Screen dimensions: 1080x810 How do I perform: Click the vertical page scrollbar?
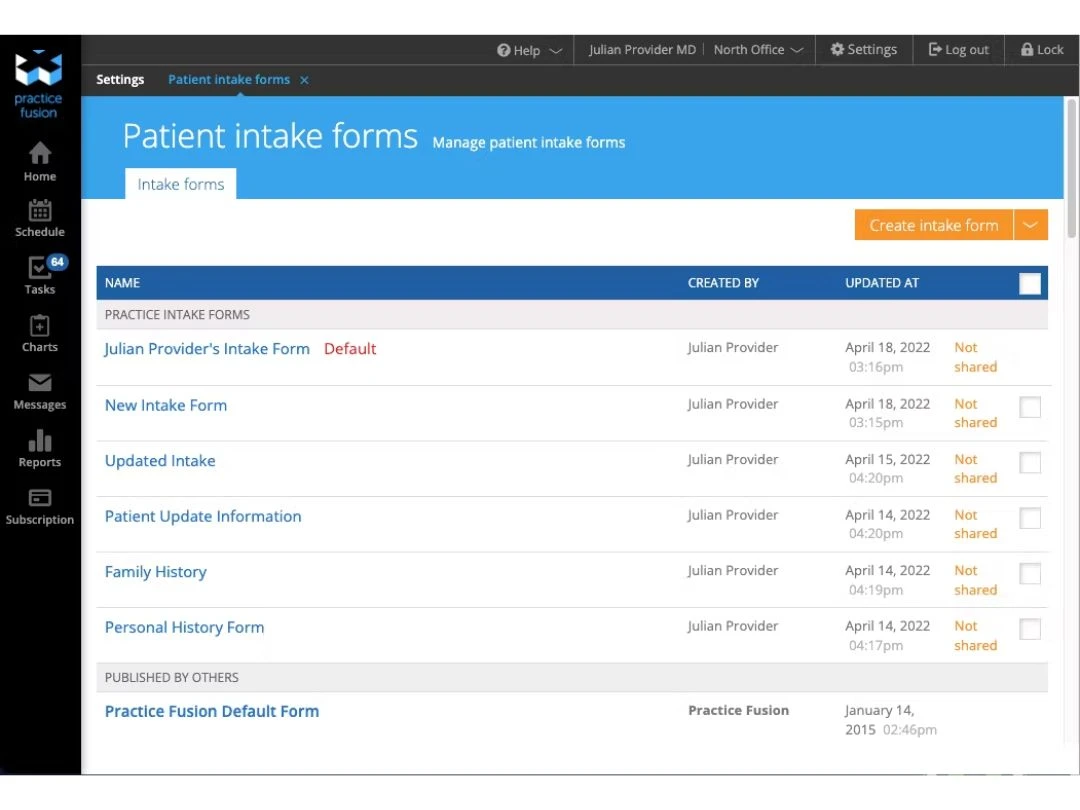point(1071,169)
